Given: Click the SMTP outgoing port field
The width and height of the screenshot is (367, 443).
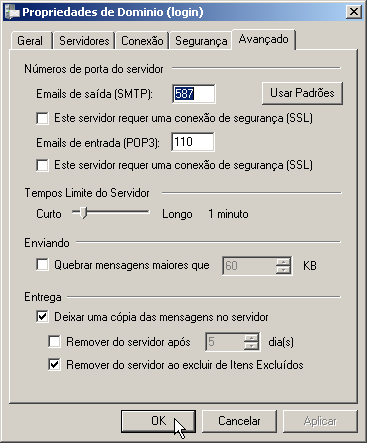Looking at the screenshot, I should pos(194,94).
